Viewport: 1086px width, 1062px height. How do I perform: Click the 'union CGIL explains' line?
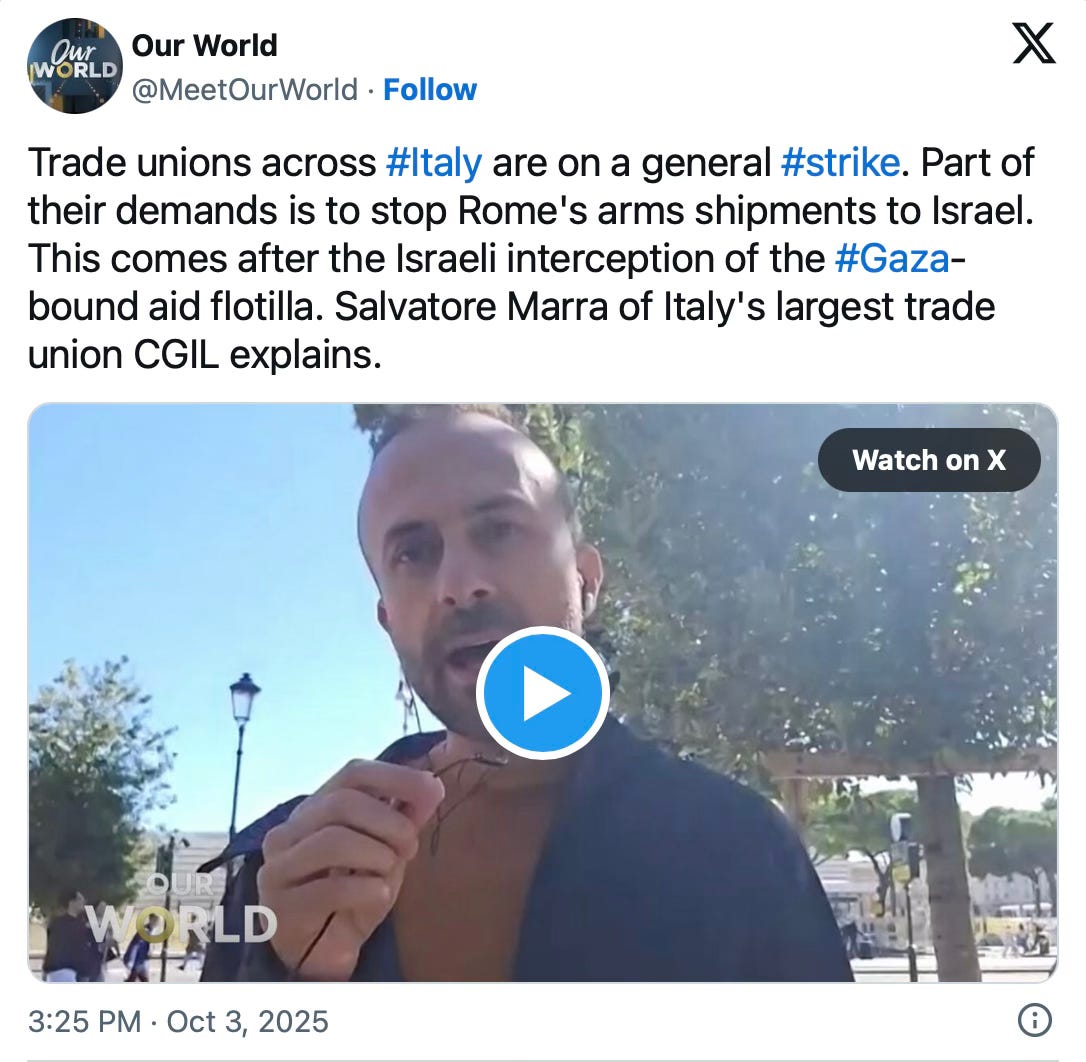click(x=205, y=355)
